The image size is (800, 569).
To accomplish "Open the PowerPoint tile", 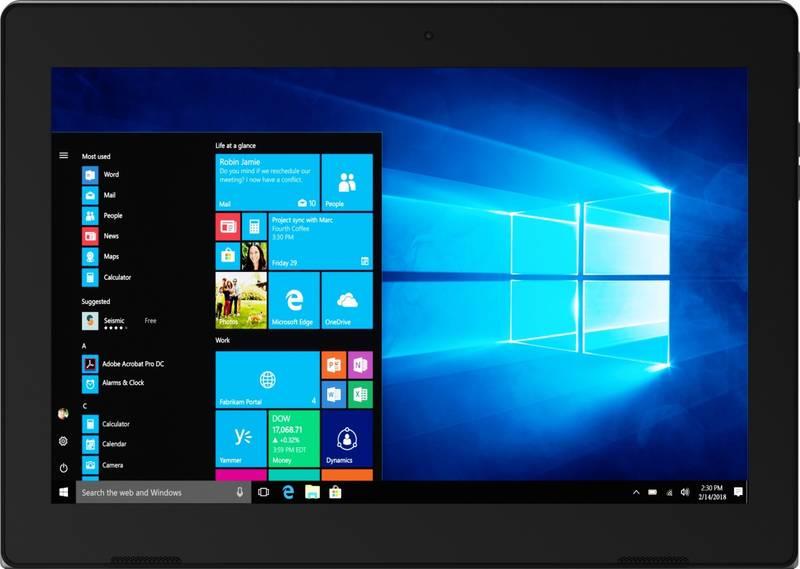I will 334,365.
